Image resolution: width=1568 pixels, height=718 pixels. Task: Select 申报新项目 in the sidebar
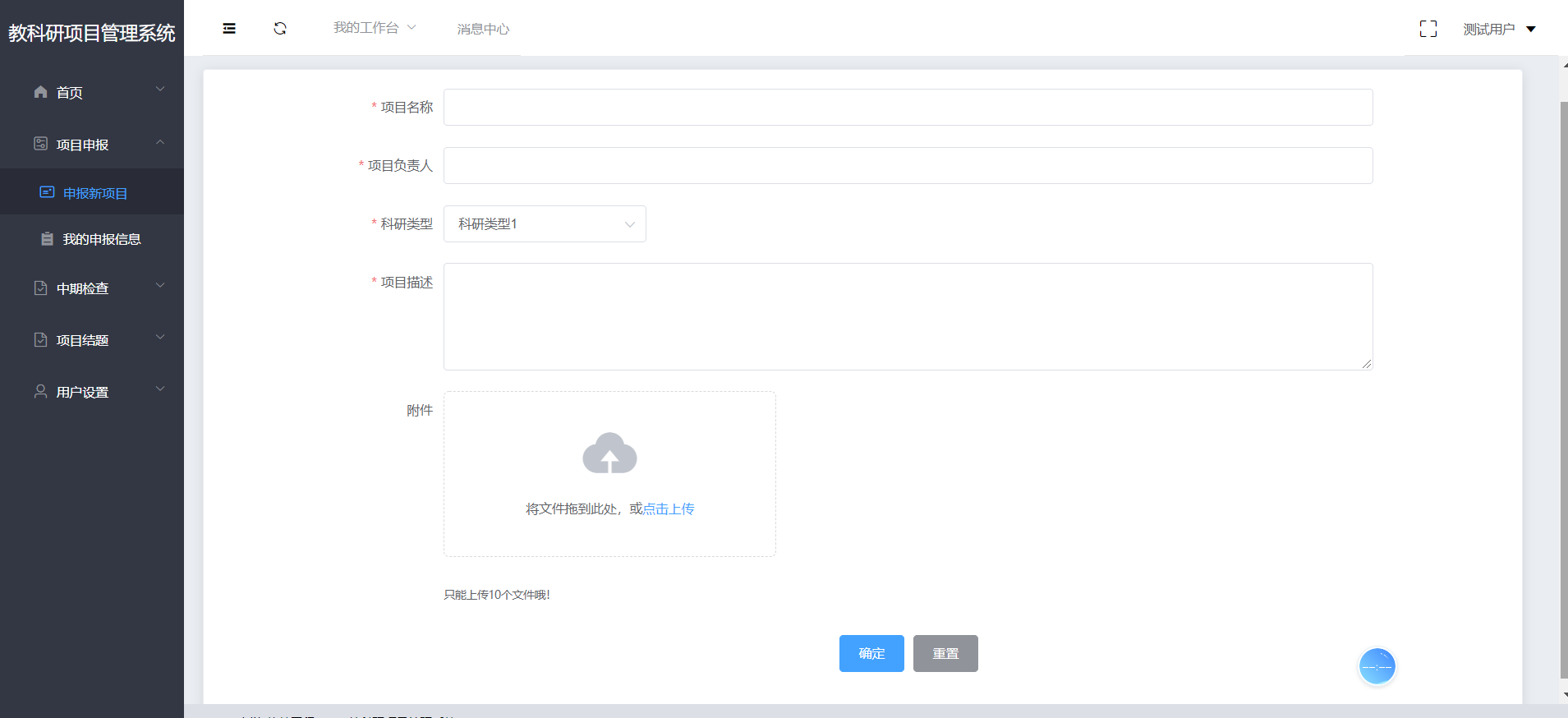pyautogui.click(x=92, y=192)
